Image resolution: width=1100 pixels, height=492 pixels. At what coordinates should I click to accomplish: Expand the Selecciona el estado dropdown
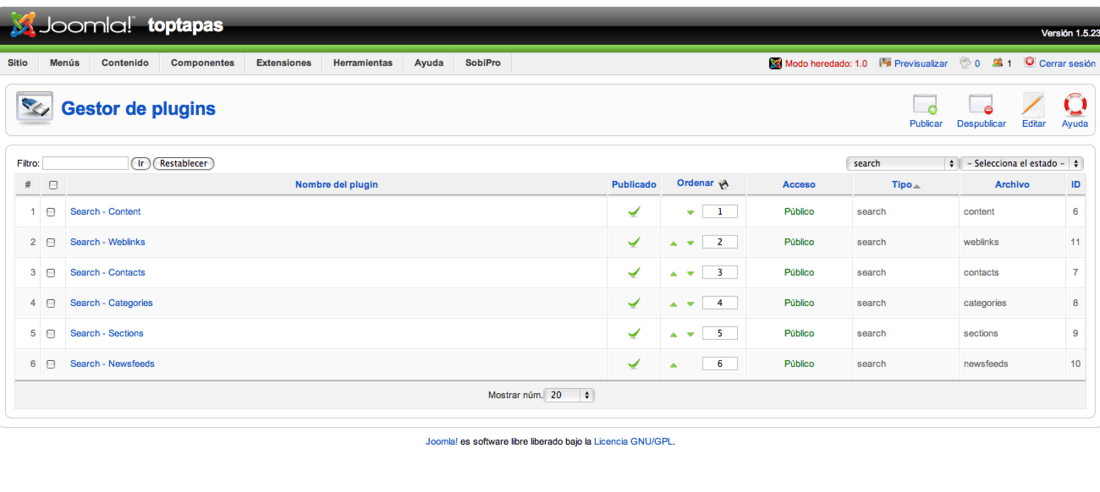click(1021, 163)
